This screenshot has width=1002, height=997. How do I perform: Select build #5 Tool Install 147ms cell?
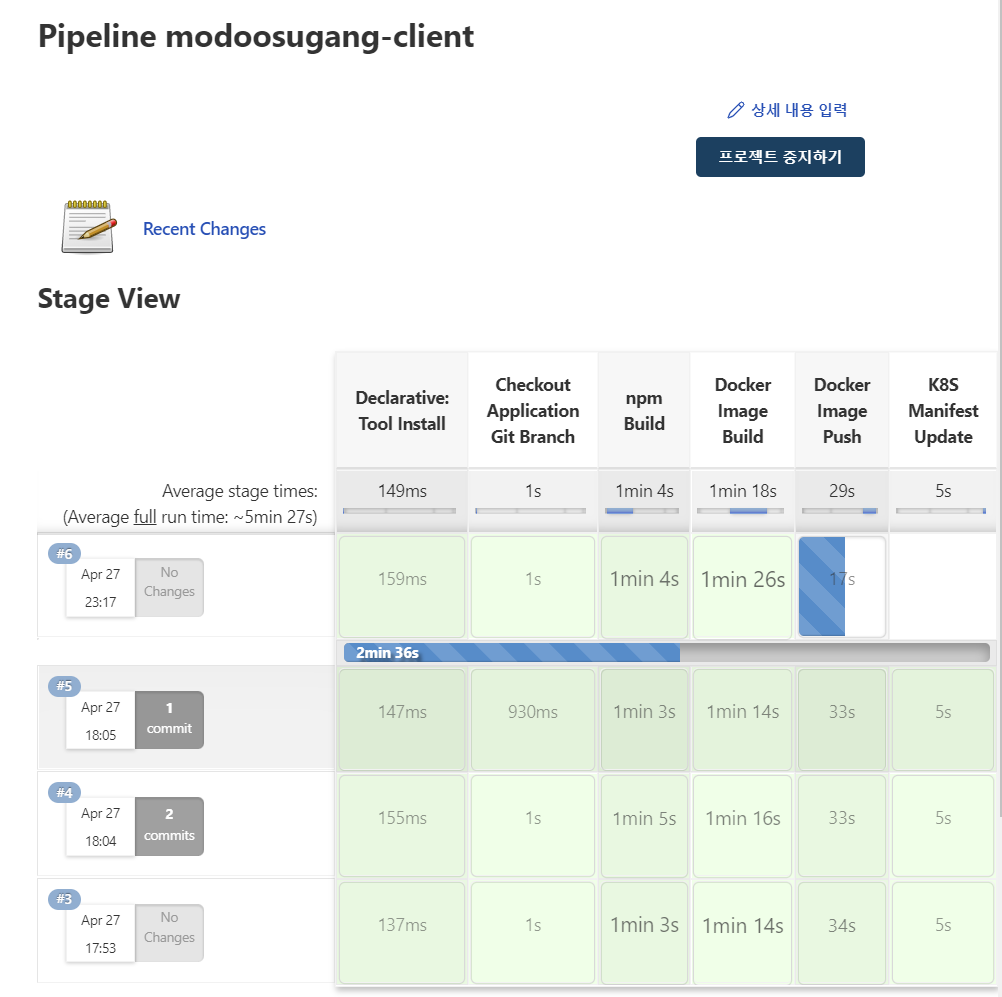coord(402,719)
